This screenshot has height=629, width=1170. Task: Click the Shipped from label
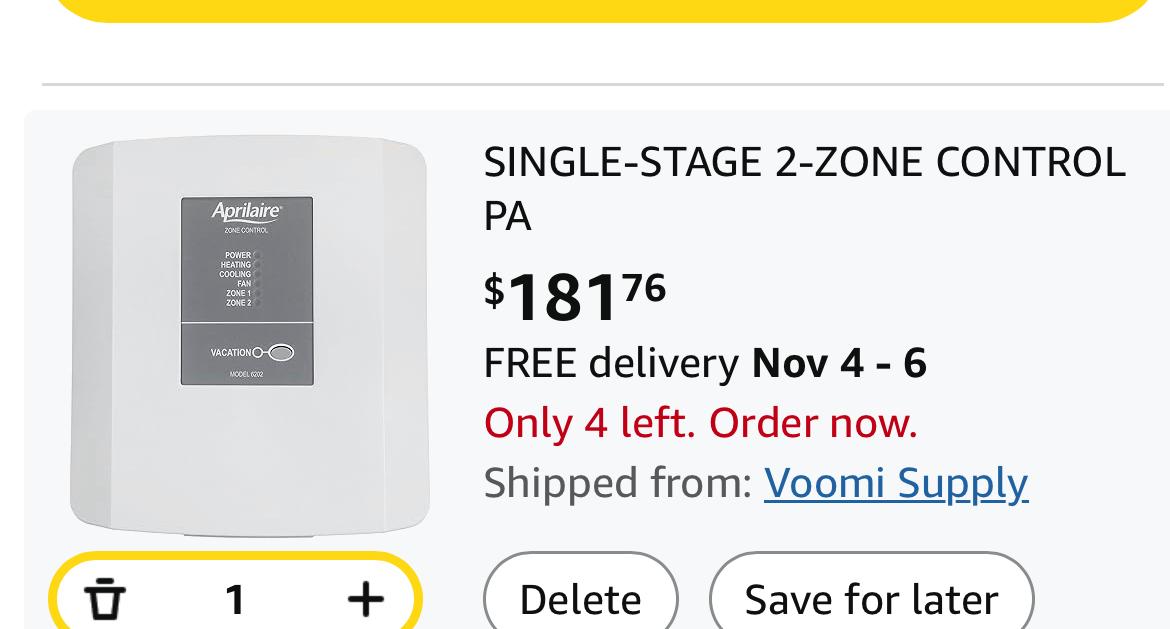616,483
